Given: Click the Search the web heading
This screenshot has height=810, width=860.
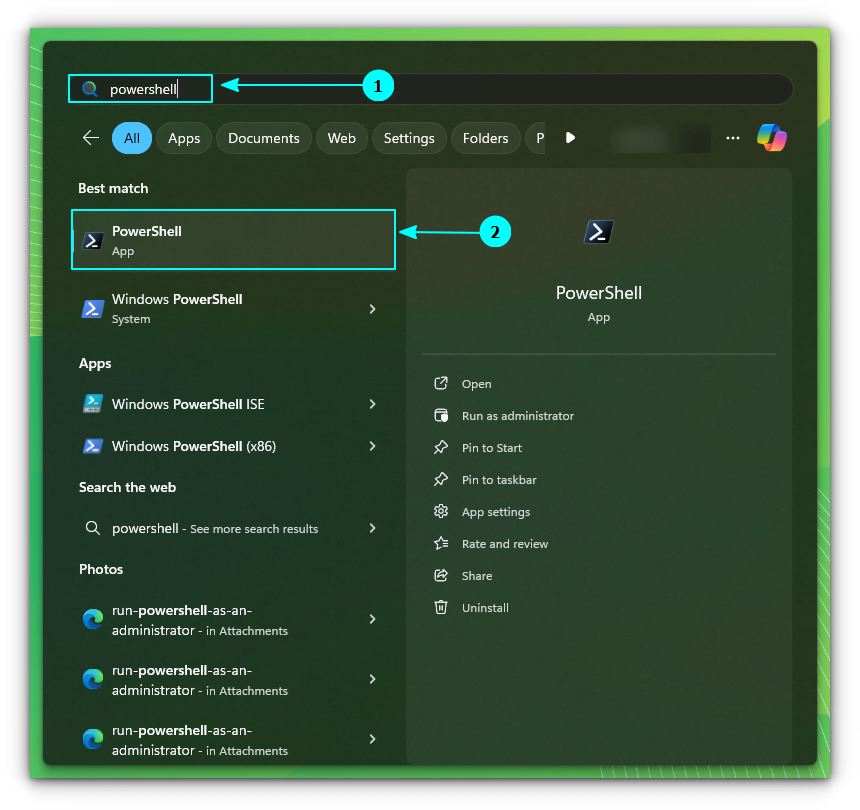Looking at the screenshot, I should 127,487.
